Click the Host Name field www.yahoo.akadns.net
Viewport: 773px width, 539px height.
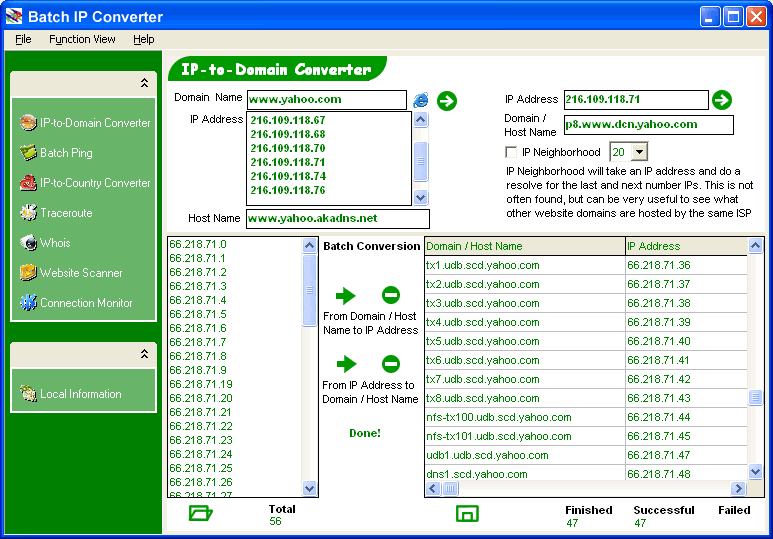tap(338, 218)
